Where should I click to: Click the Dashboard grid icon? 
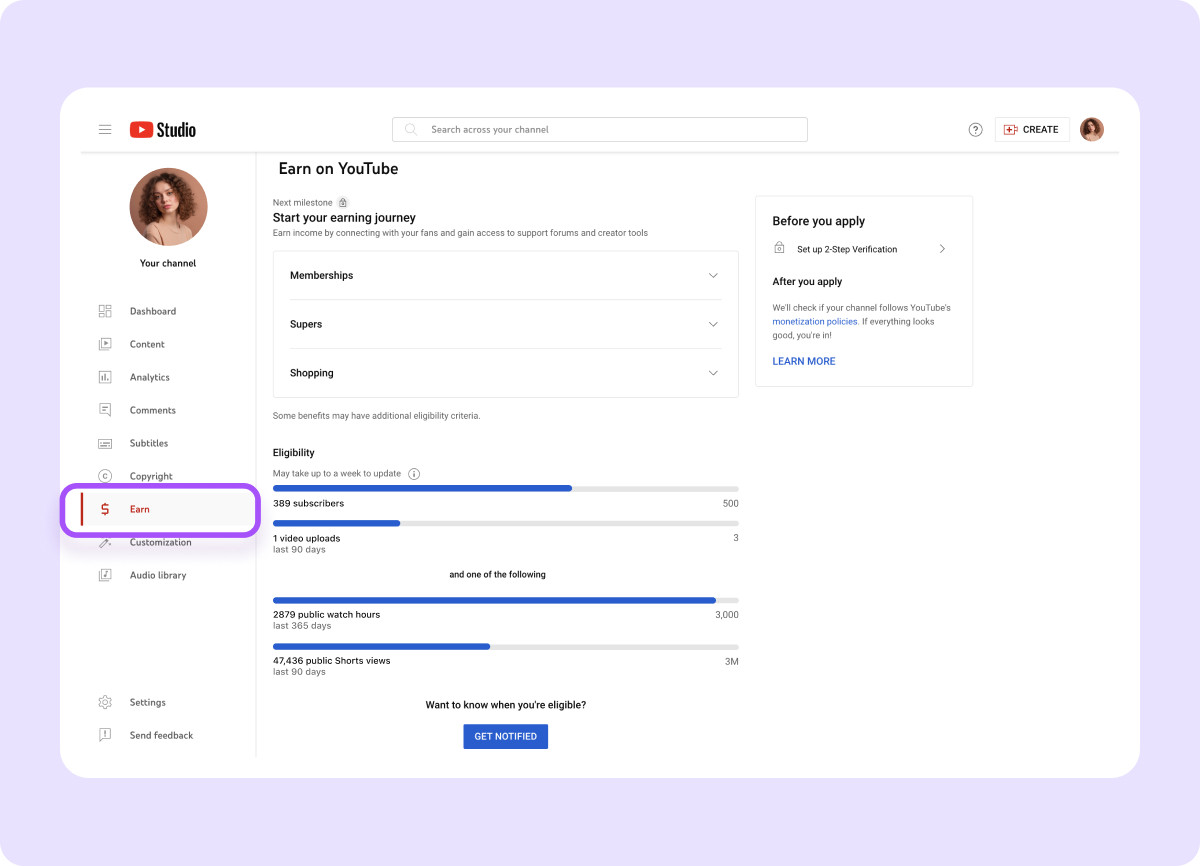click(x=105, y=311)
